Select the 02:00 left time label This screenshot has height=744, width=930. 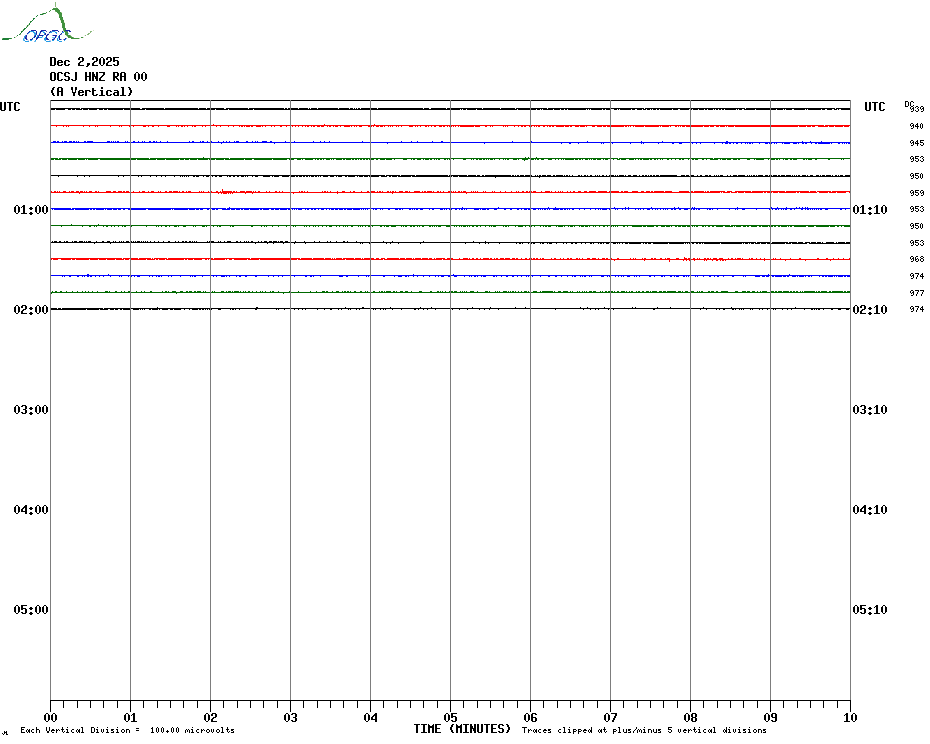[x=31, y=309]
